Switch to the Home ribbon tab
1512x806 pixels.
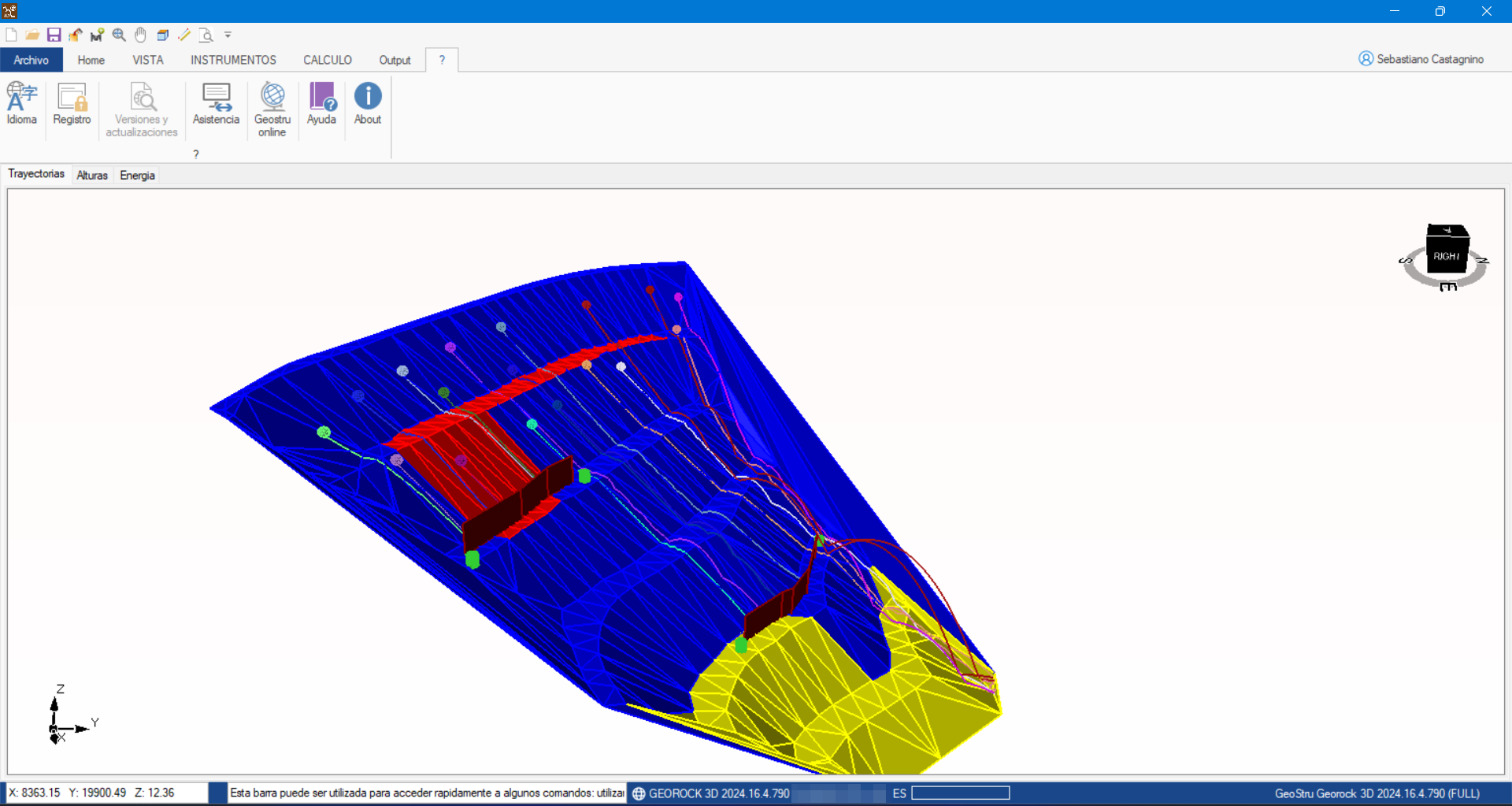click(91, 60)
